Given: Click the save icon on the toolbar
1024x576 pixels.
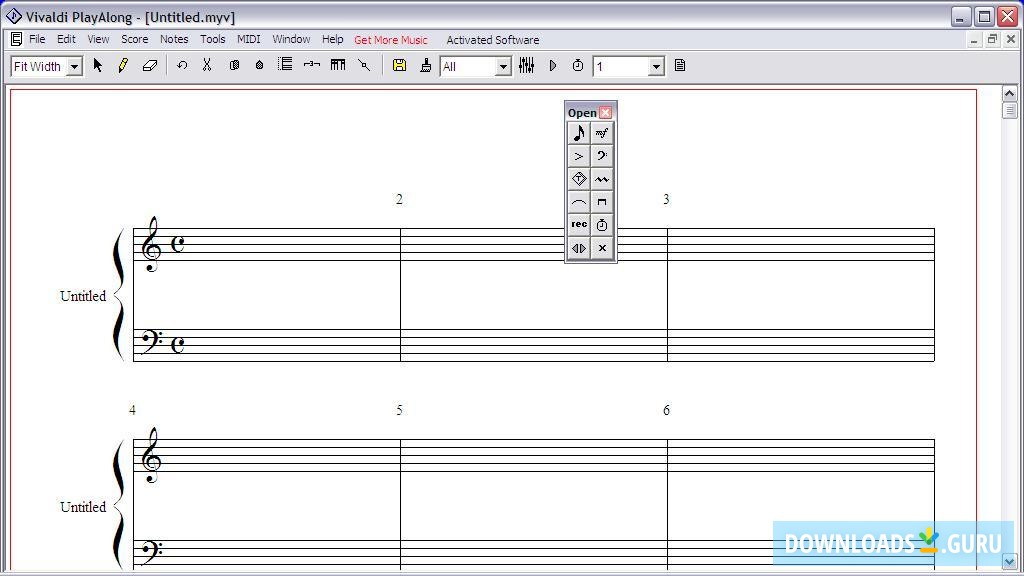Looking at the screenshot, I should click(399, 65).
